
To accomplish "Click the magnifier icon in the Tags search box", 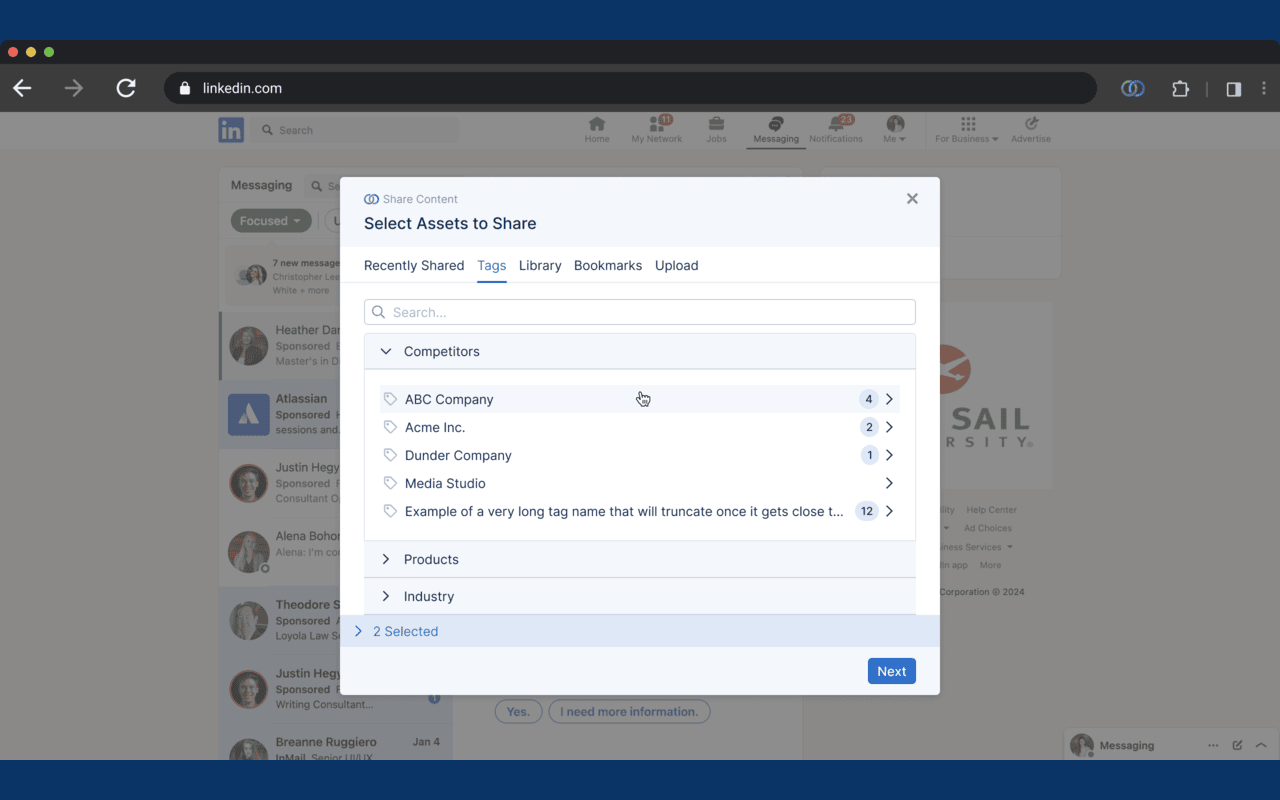I will pos(379,312).
